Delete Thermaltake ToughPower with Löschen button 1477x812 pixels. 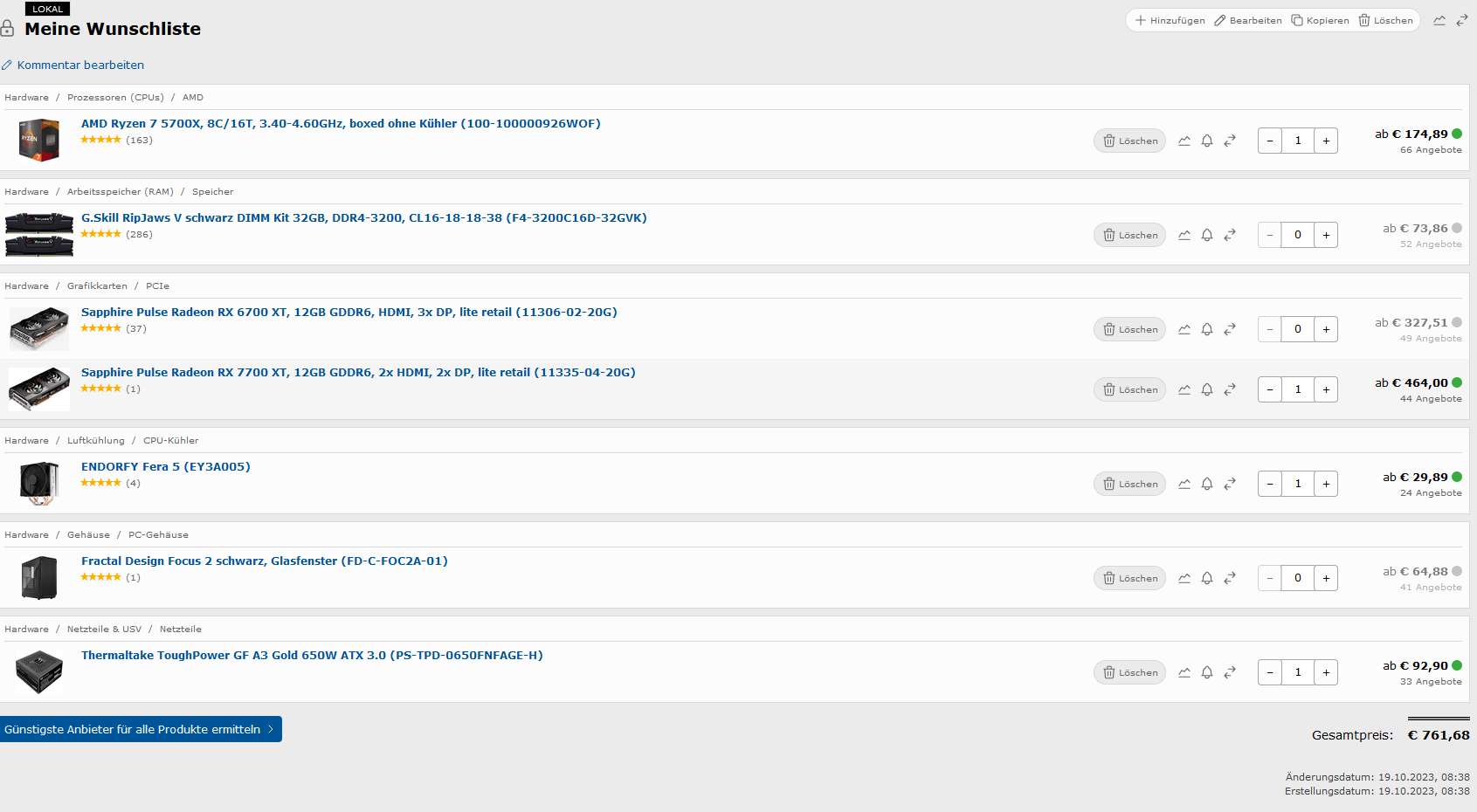(x=1129, y=672)
